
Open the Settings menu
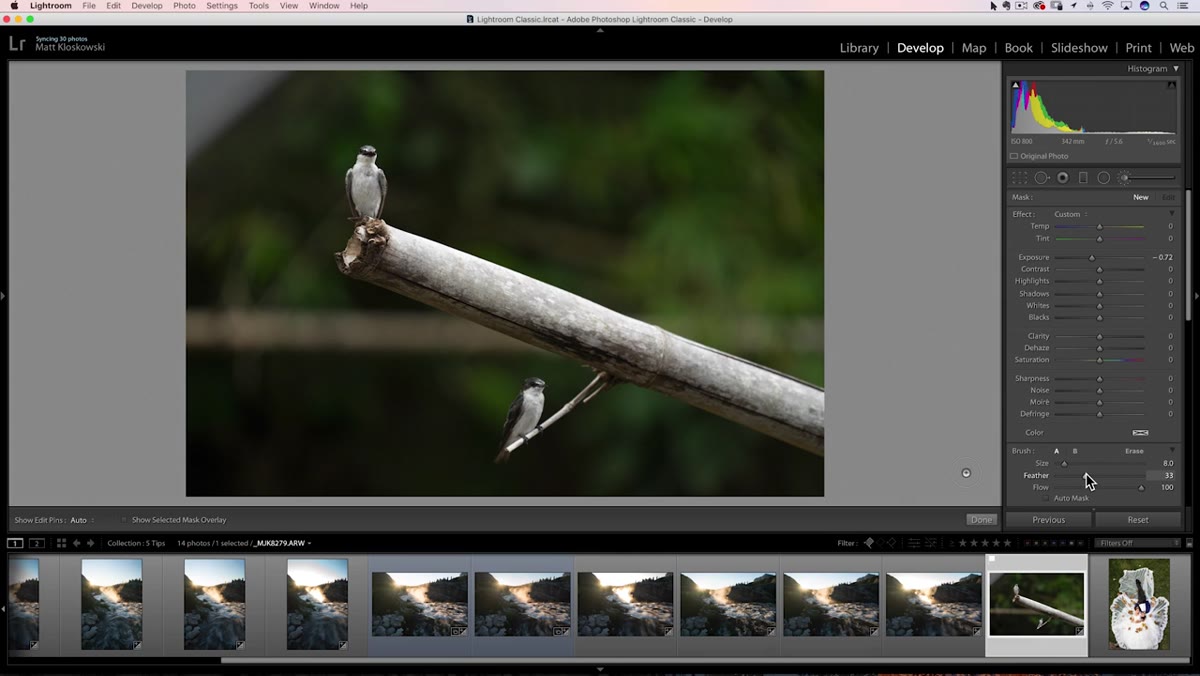point(222,6)
